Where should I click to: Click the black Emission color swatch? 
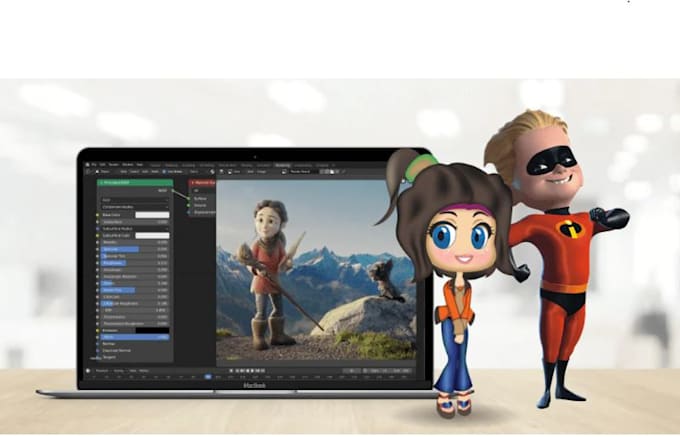coord(152,330)
